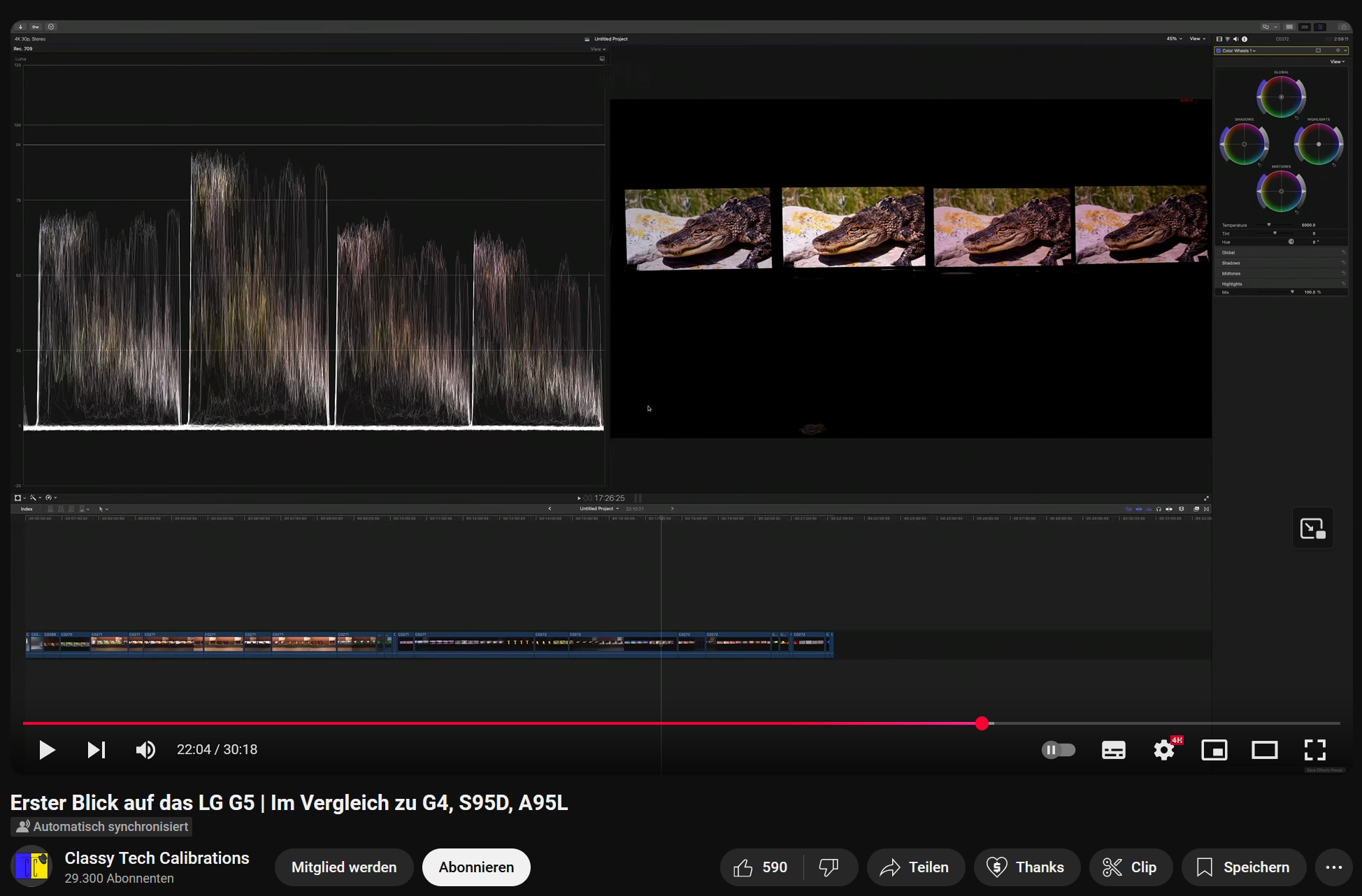Mute the video volume
This screenshot has width=1362, height=896.
point(145,750)
